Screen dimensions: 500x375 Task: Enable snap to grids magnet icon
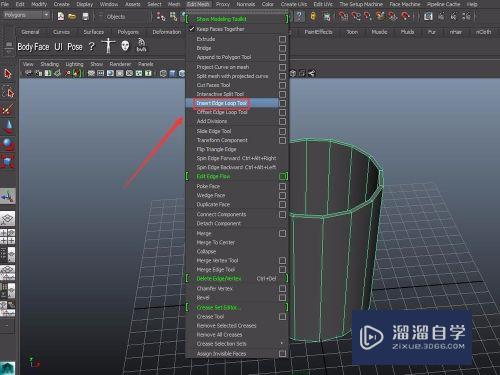tap(342, 16)
